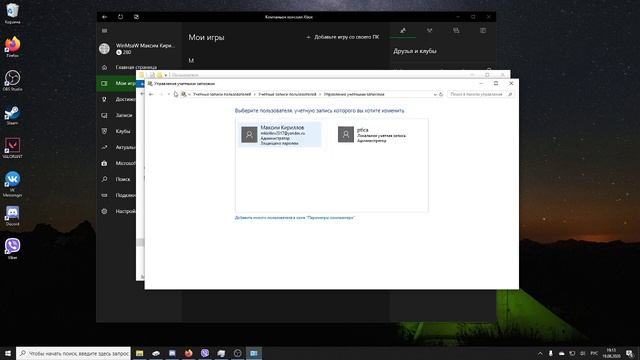Open File Explorer from the taskbar
The image size is (640, 360).
tap(140, 353)
